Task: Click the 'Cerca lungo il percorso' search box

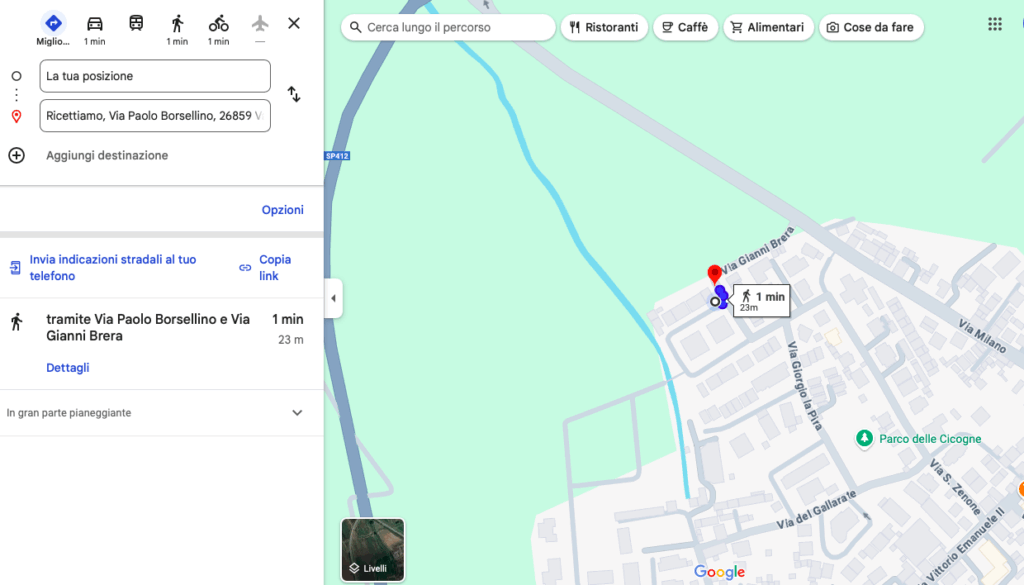Action: pos(448,27)
